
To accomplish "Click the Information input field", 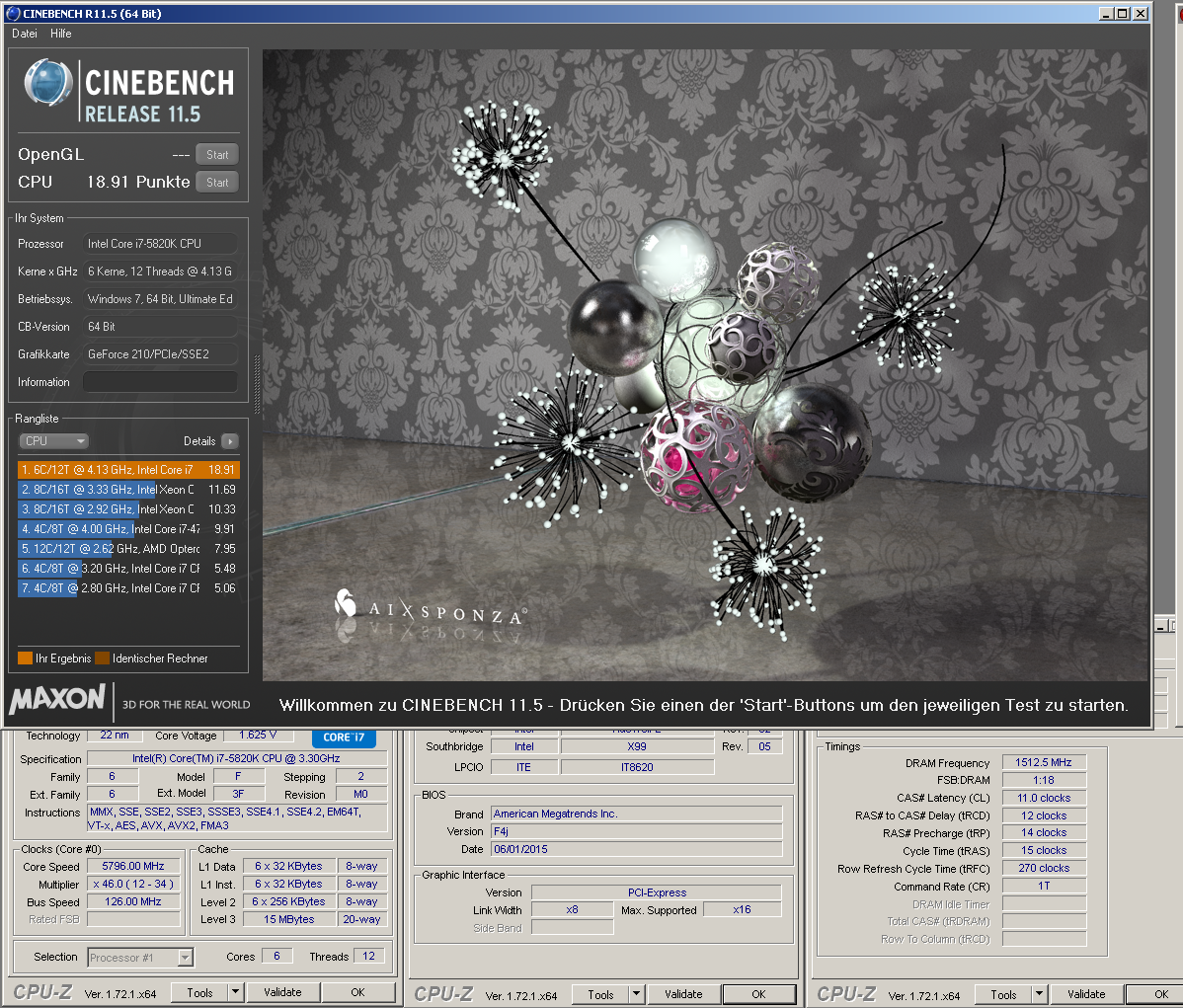I will point(160,382).
